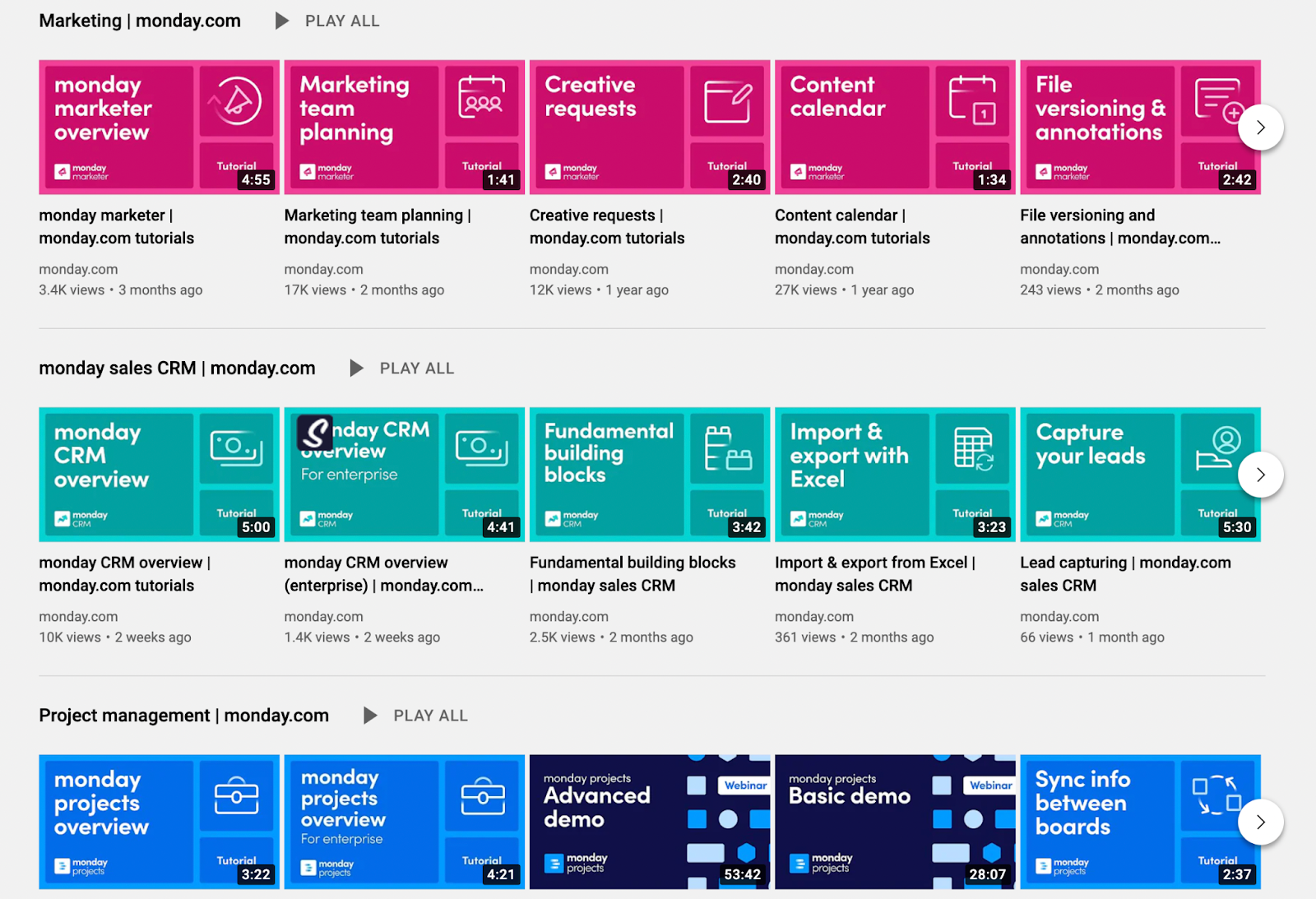This screenshot has height=899, width=1316.
Task: Click the '27K views • 1 year ago' text
Action: [x=845, y=290]
